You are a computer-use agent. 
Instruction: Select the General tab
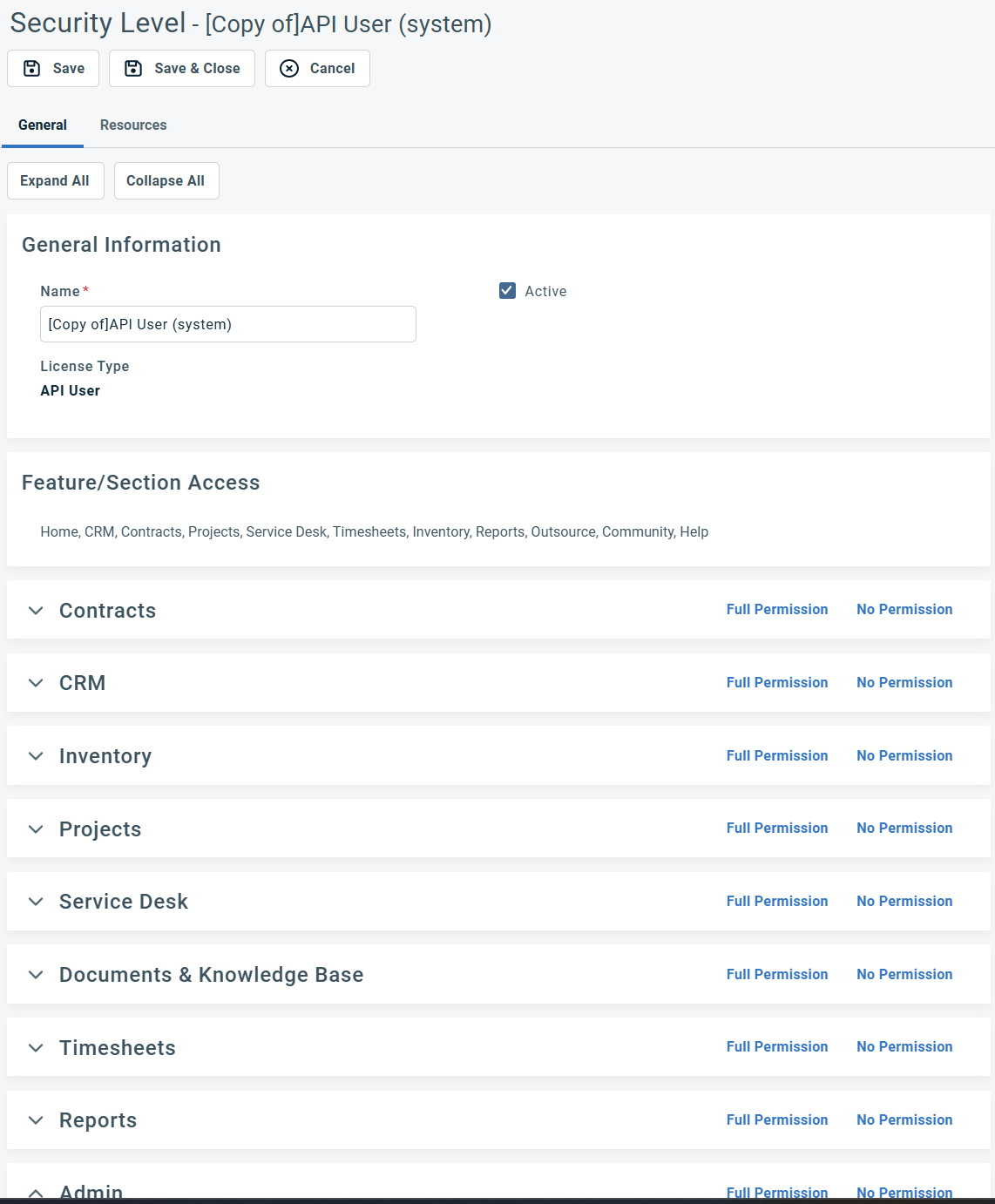pyautogui.click(x=43, y=125)
